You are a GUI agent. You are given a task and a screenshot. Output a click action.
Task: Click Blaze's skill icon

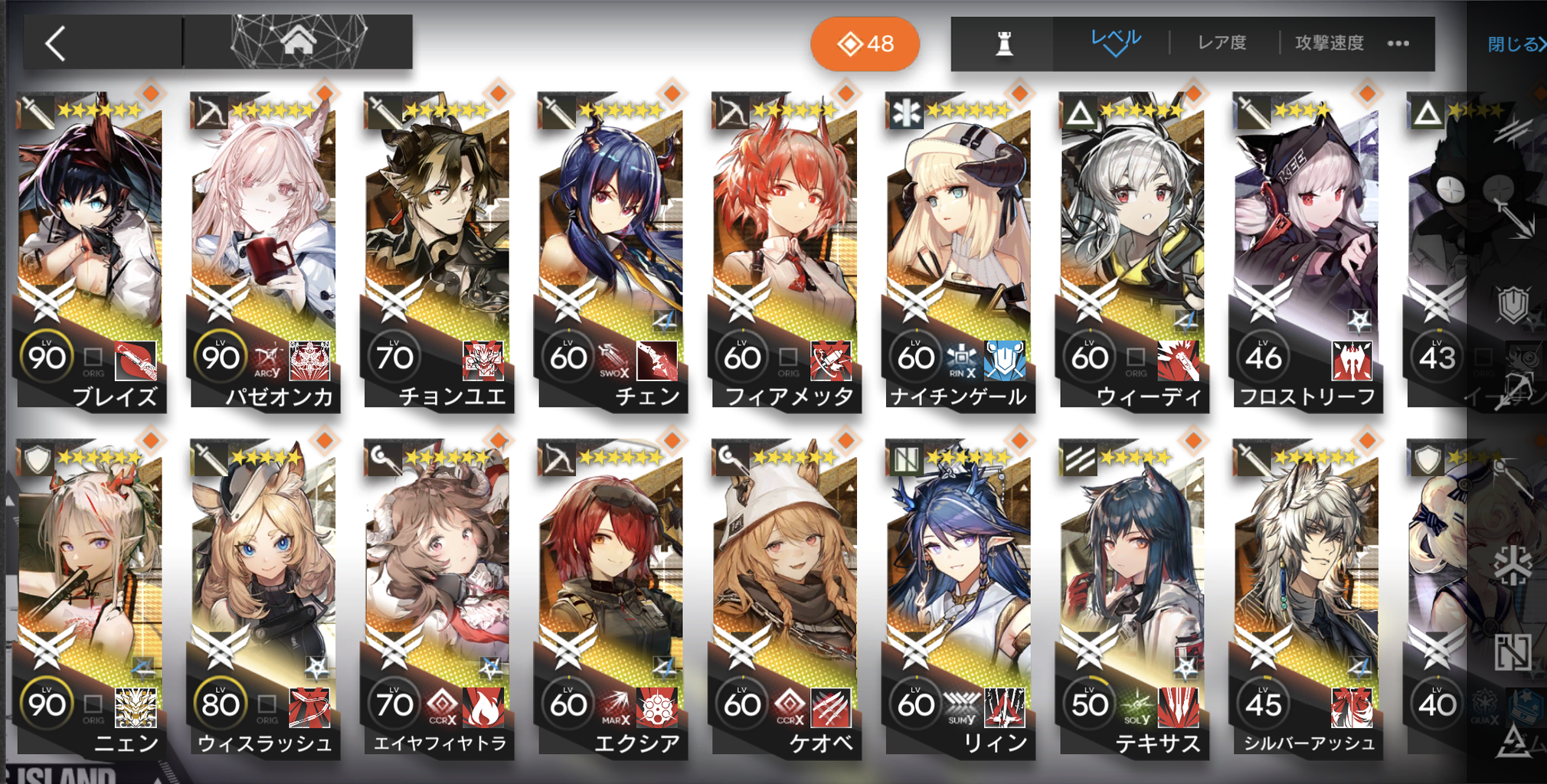point(136,361)
